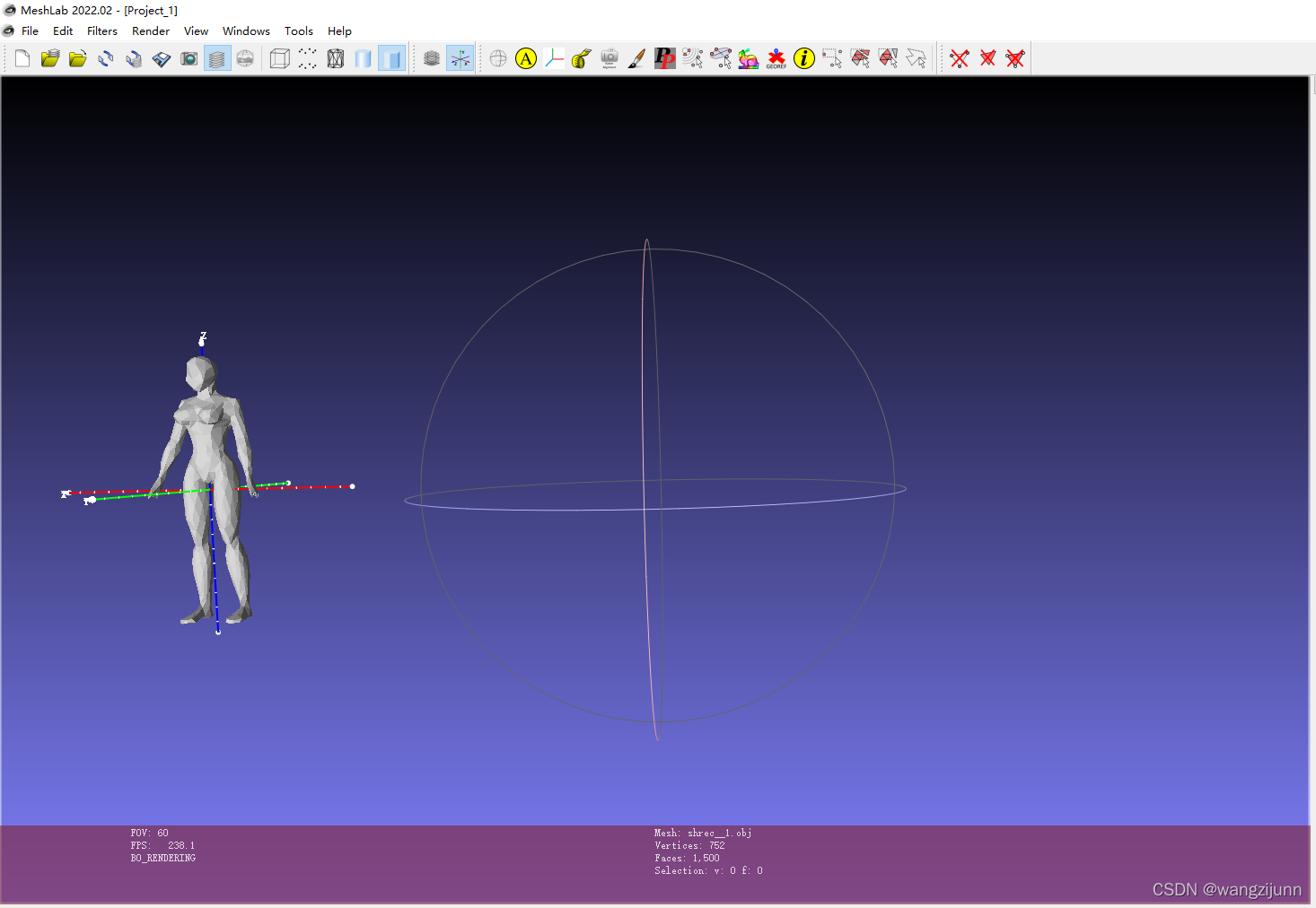Choose the polyline selection arrow tool
The image size is (1316, 908).
tap(916, 58)
